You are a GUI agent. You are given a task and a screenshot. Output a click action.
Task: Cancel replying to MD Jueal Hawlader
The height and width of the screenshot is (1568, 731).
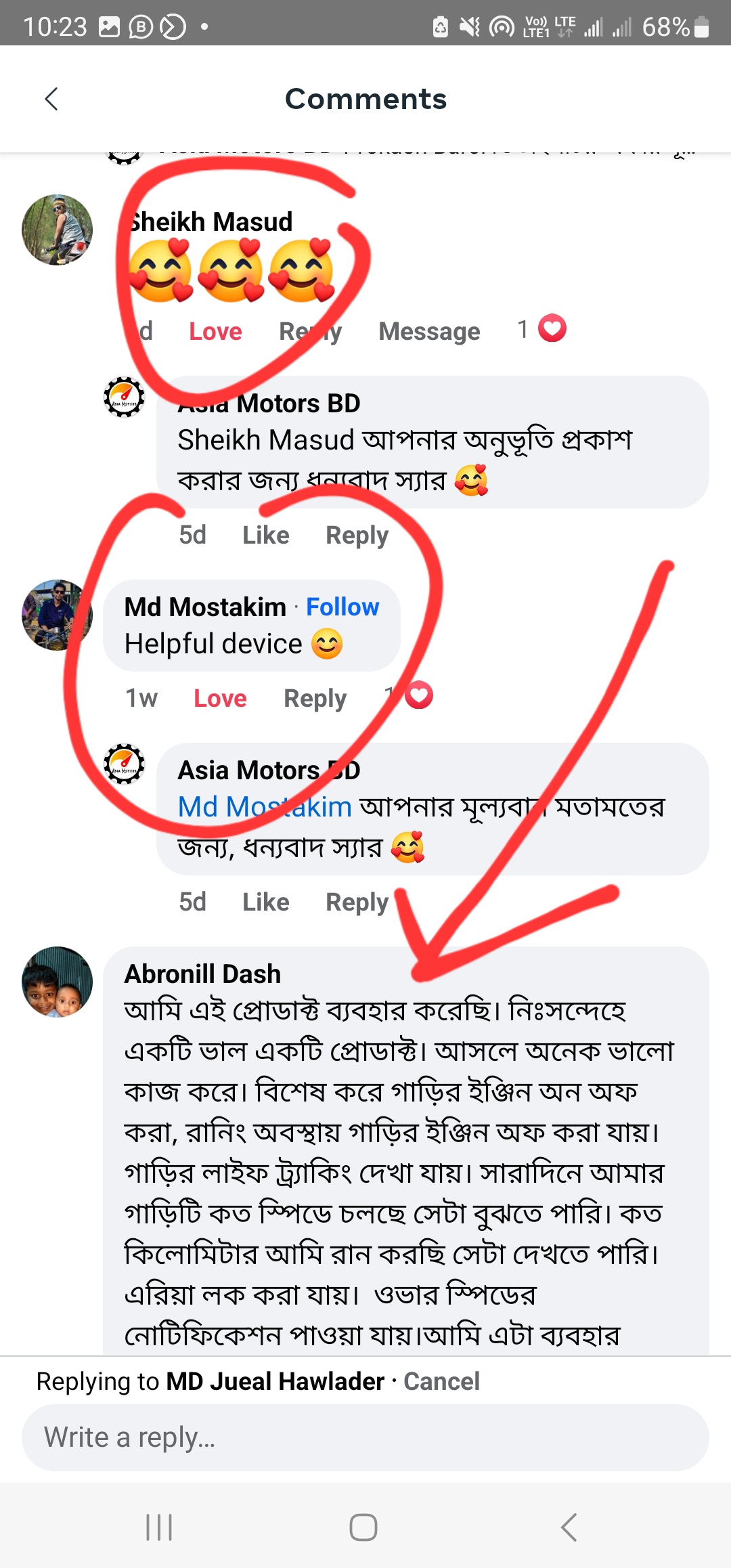click(x=441, y=1381)
